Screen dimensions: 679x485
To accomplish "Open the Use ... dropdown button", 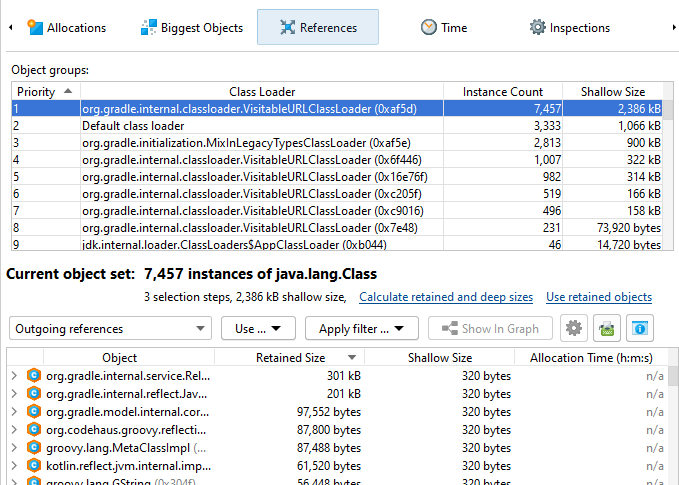I will coord(258,329).
